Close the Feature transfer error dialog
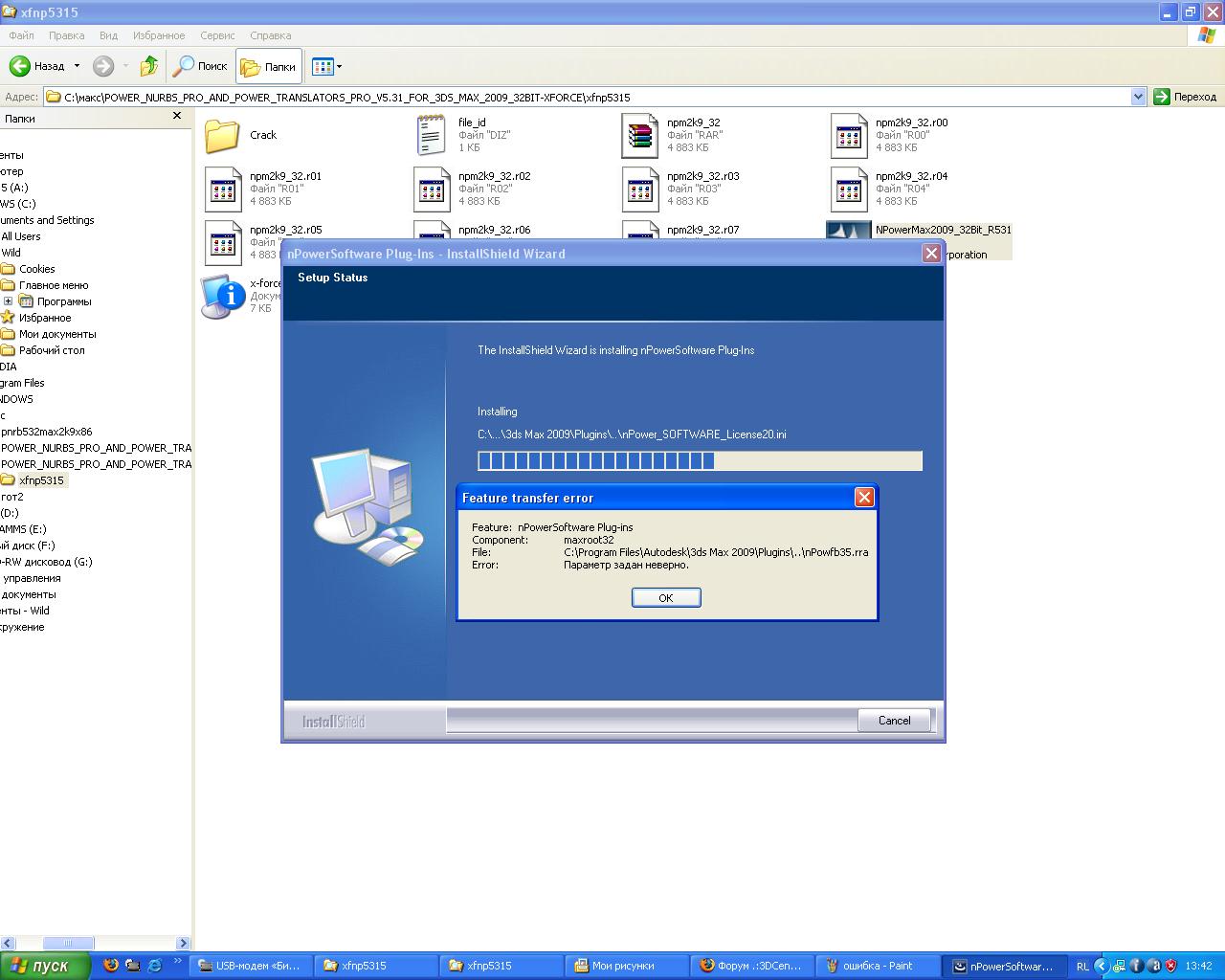 click(x=864, y=497)
